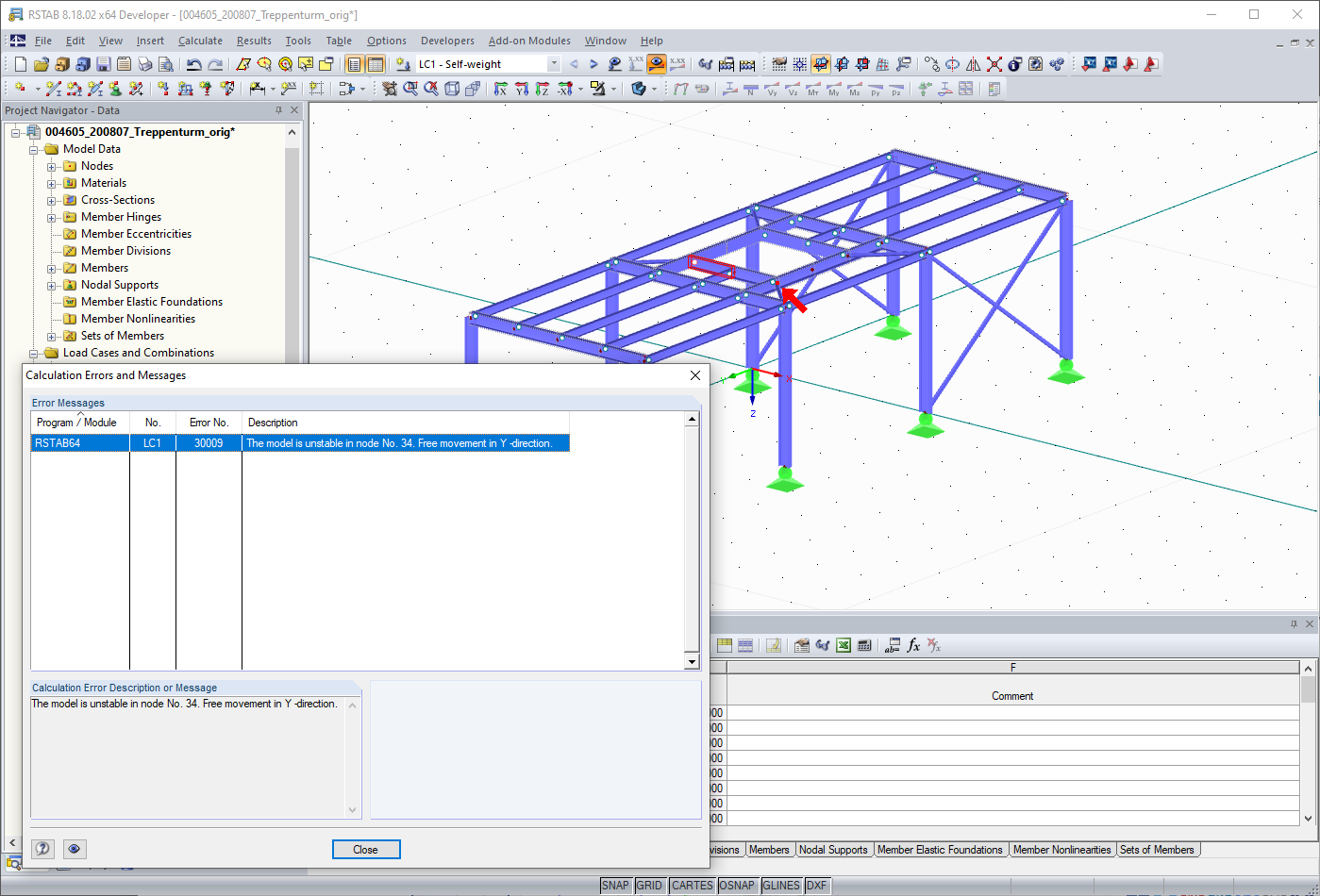The image size is (1320, 896).
Task: Toggle GLINES in the status bar
Action: click(781, 886)
